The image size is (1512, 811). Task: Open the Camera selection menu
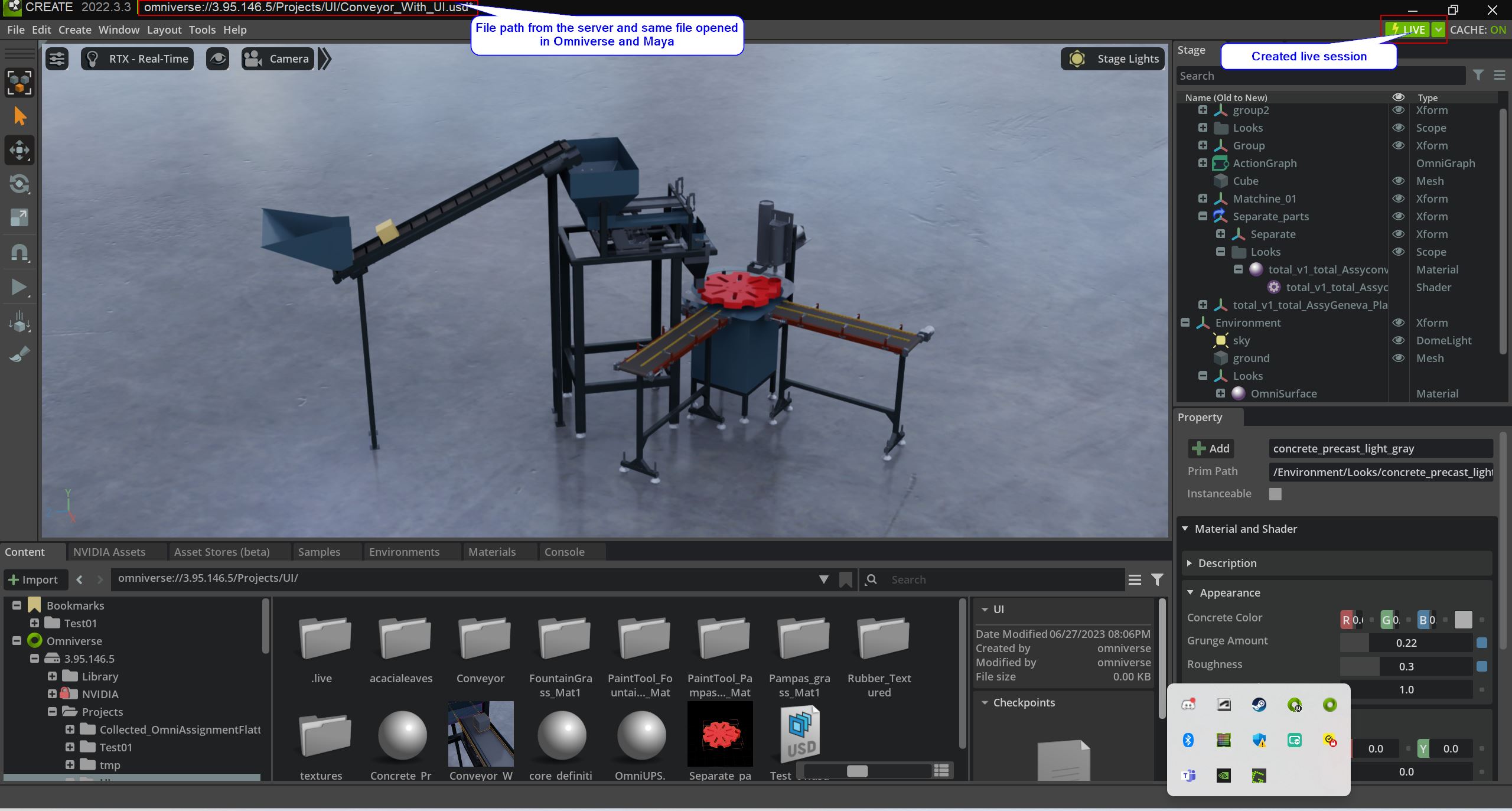coord(278,58)
